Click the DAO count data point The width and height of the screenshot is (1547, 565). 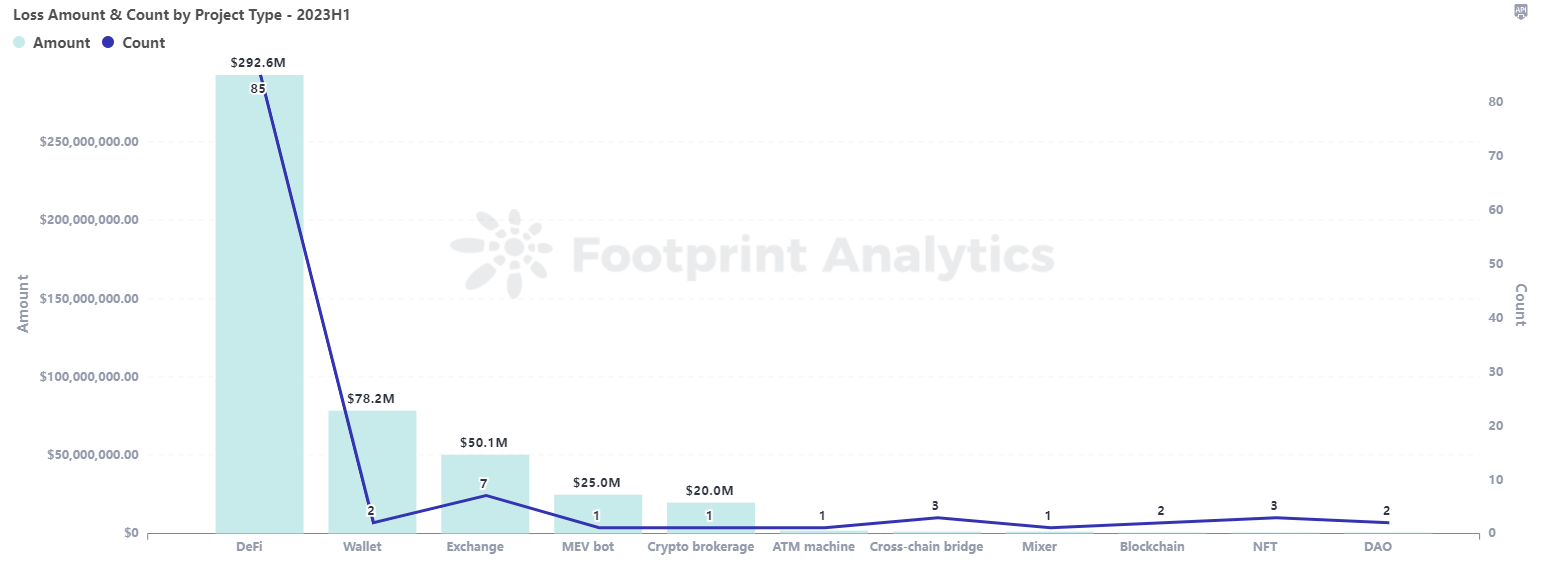click(1387, 522)
